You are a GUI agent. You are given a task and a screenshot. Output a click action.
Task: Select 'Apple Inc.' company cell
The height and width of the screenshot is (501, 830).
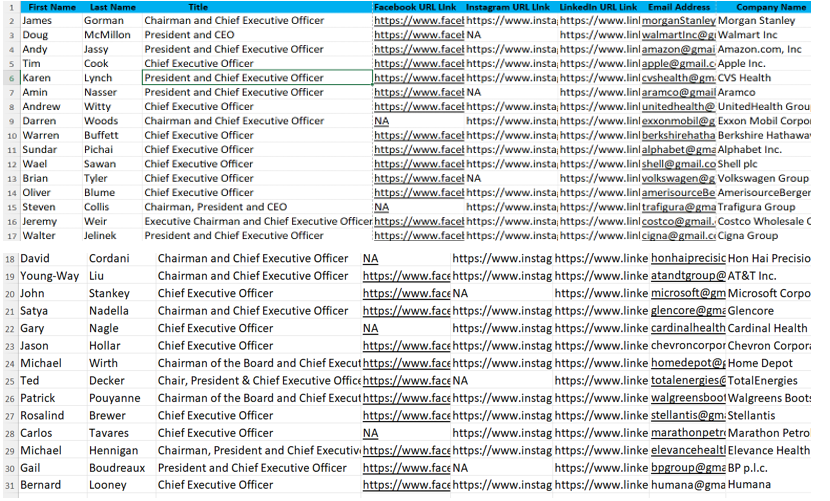pyautogui.click(x=764, y=64)
